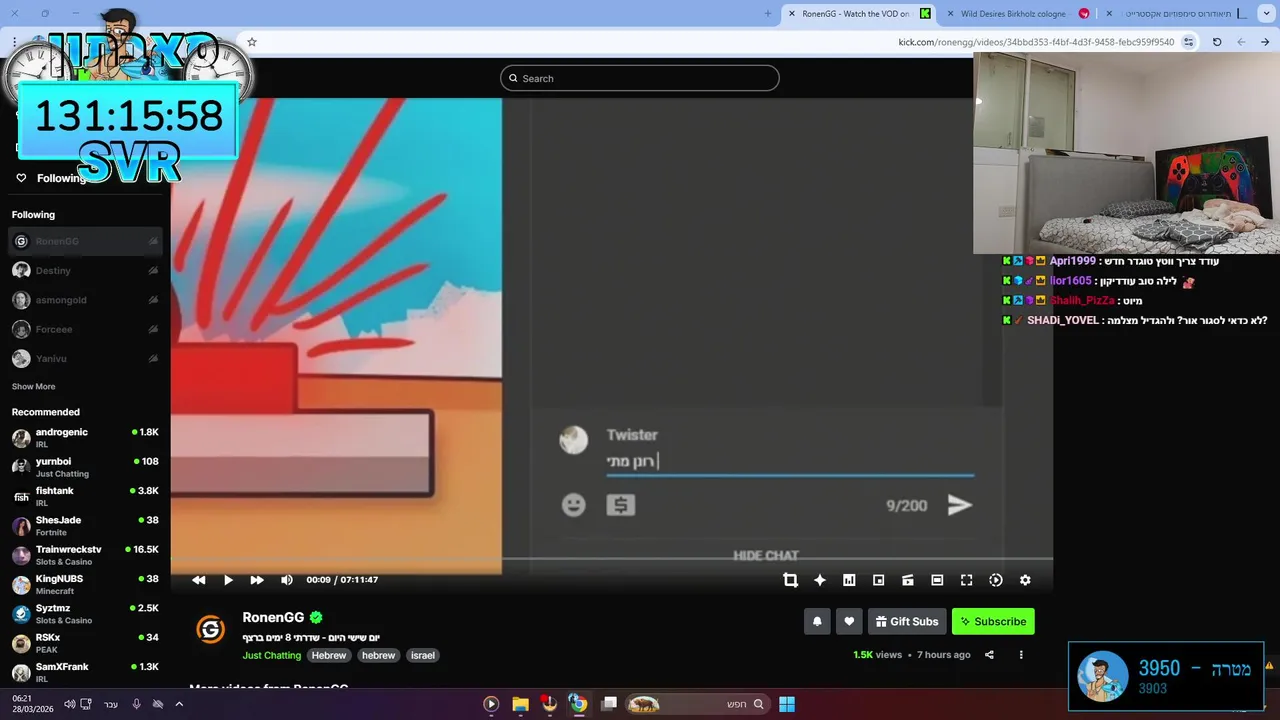Click the sparkle icon in player controls
Screen dimensions: 1280x720
(820, 580)
